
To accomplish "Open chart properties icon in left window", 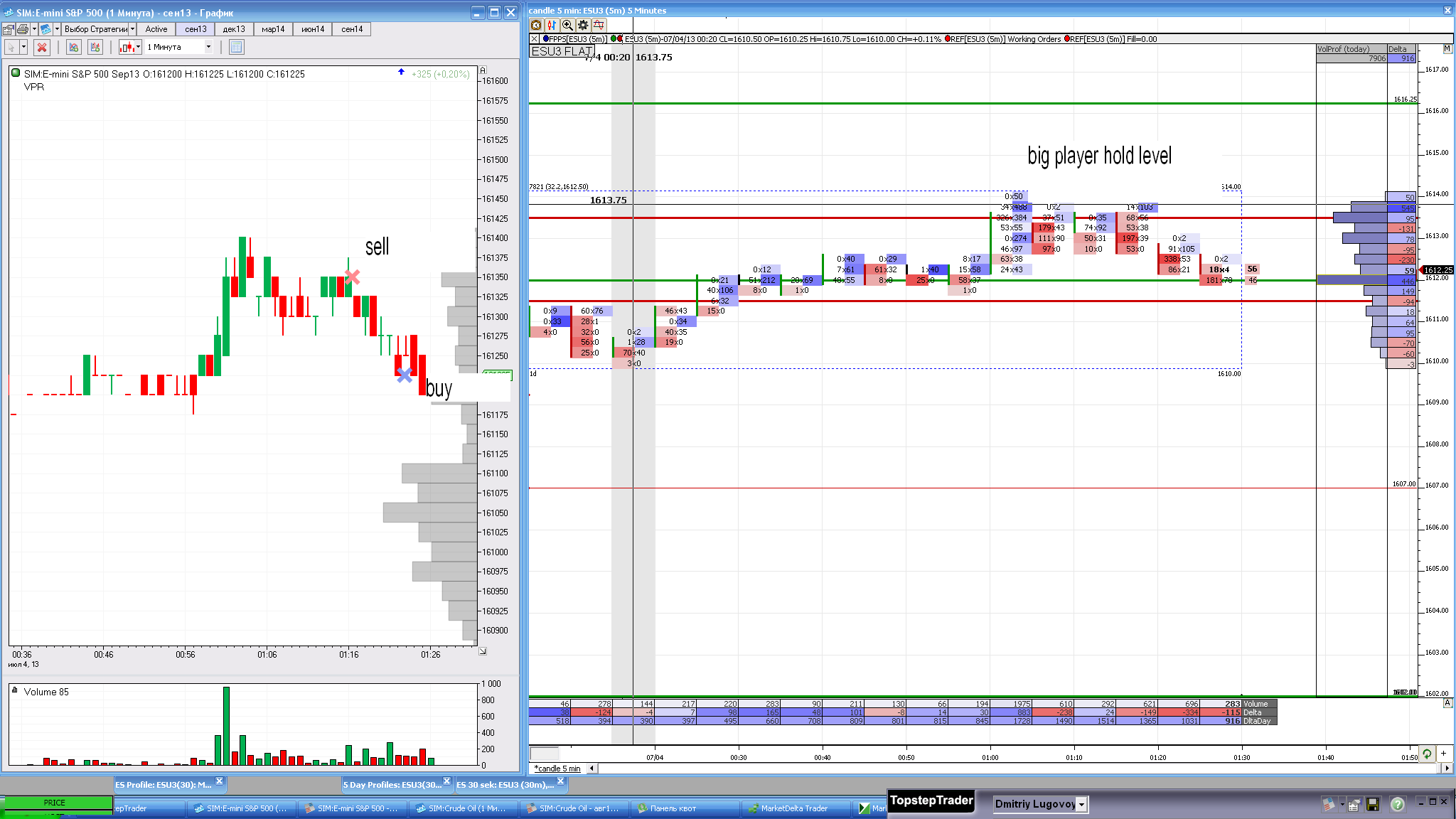I will coord(9,29).
